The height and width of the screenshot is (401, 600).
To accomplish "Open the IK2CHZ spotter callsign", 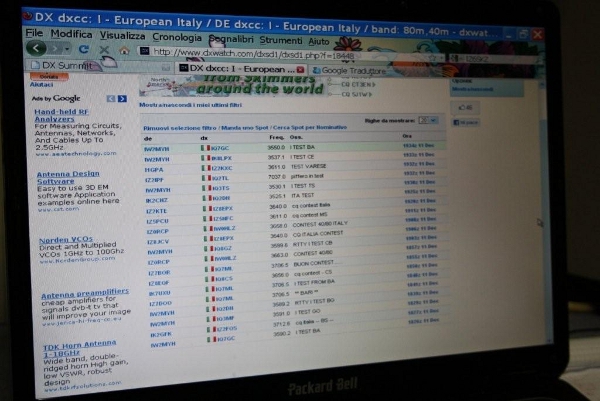I will [156, 200].
